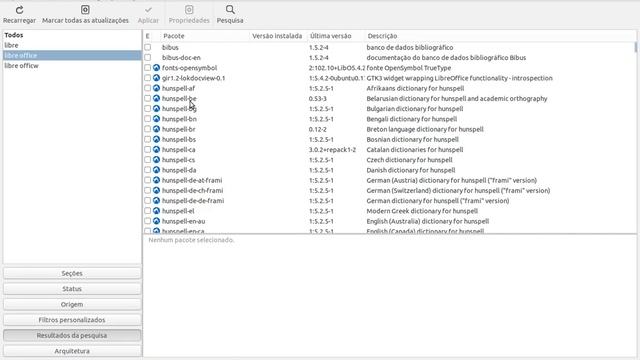The height and width of the screenshot is (360, 640).
Task: Tick the hunspell-el checkbox
Action: 147,211
